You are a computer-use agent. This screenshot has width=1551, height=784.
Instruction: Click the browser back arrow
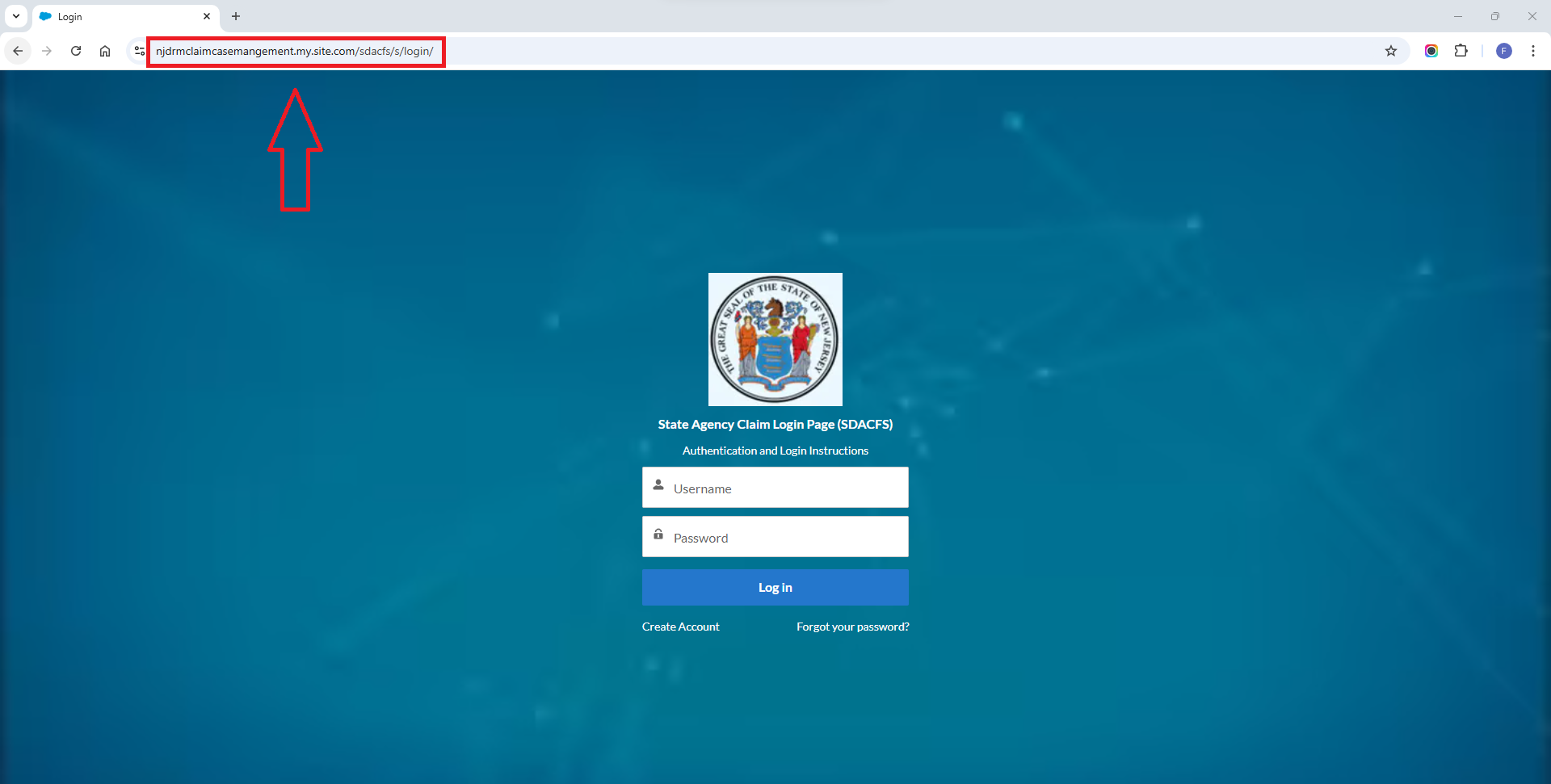18,51
